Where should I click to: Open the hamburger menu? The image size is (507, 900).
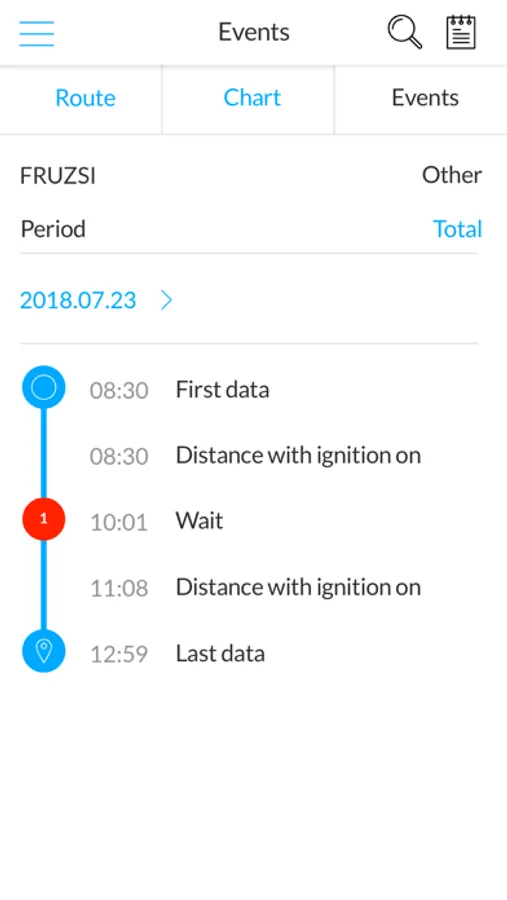tap(36, 33)
